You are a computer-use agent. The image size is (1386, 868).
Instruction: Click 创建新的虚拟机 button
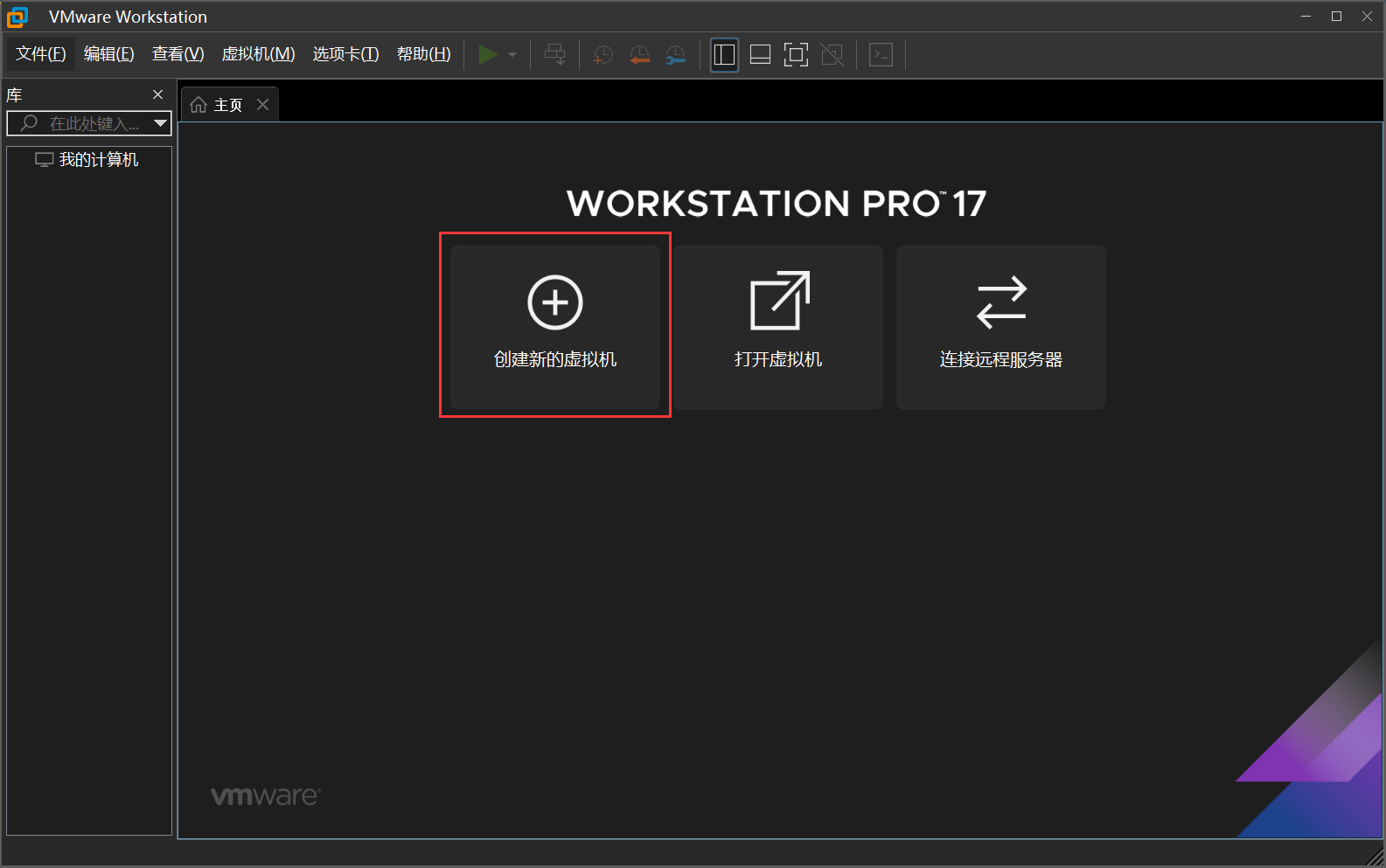click(555, 327)
